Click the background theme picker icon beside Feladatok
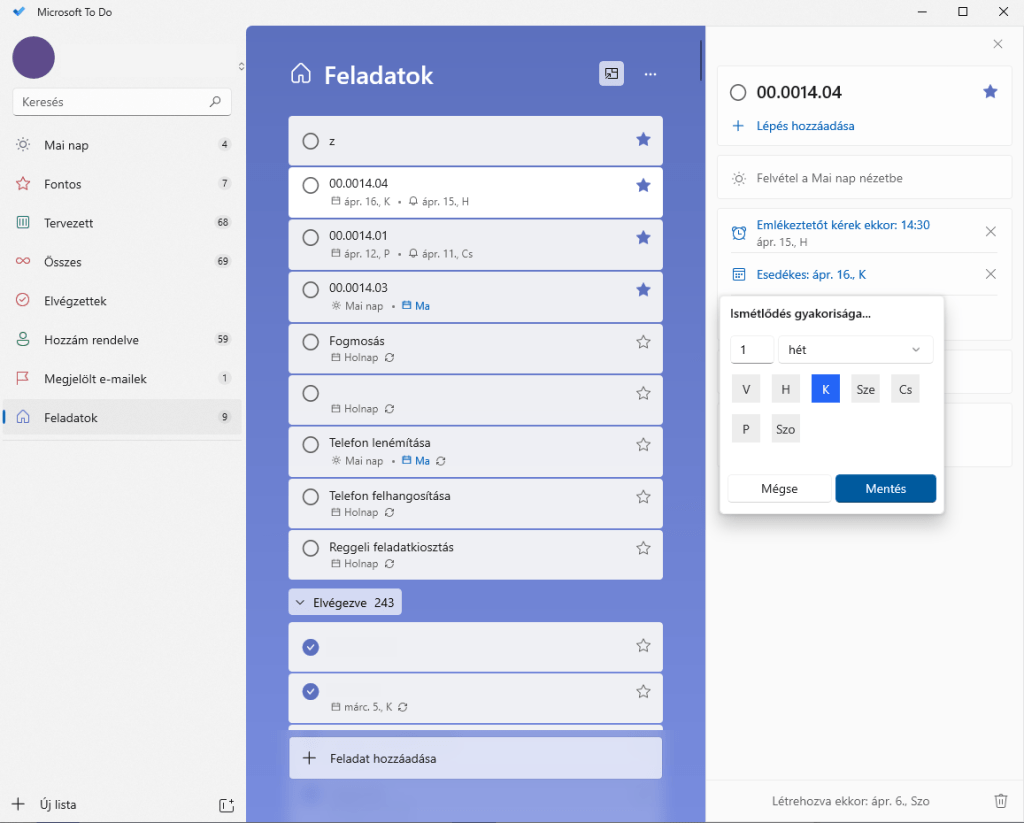The image size is (1024, 823). click(611, 73)
